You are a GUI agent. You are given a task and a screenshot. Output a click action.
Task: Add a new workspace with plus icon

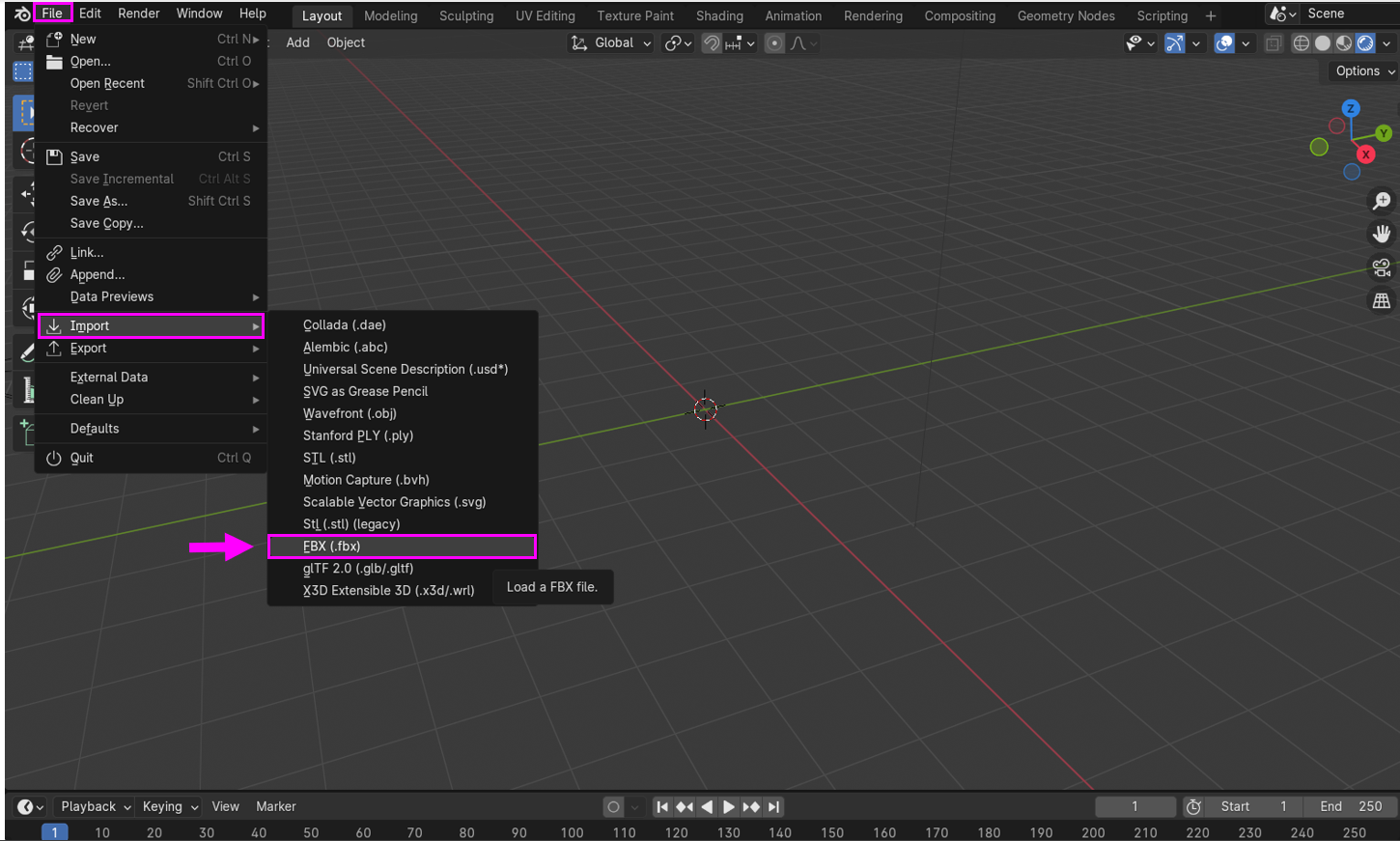1211,16
